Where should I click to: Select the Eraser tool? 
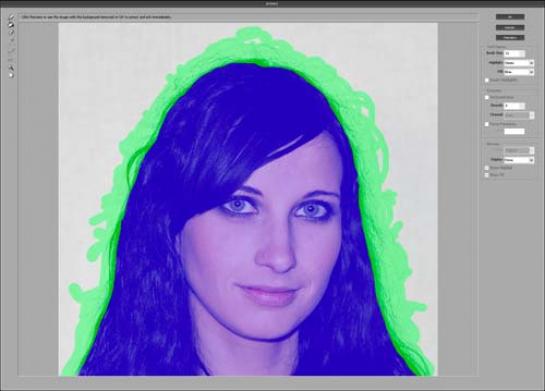pos(11,32)
